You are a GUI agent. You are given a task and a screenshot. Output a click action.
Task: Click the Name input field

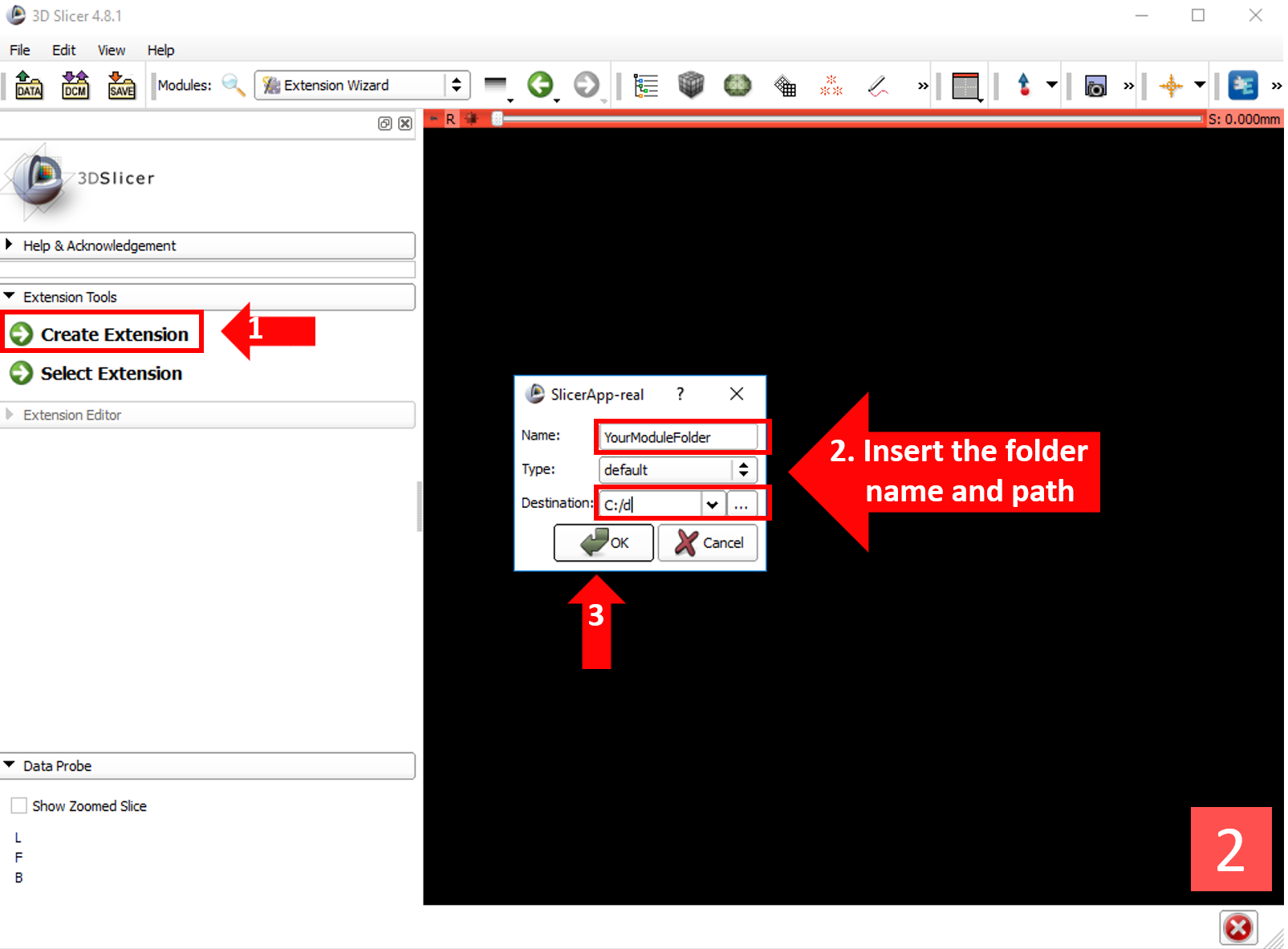[x=678, y=437]
